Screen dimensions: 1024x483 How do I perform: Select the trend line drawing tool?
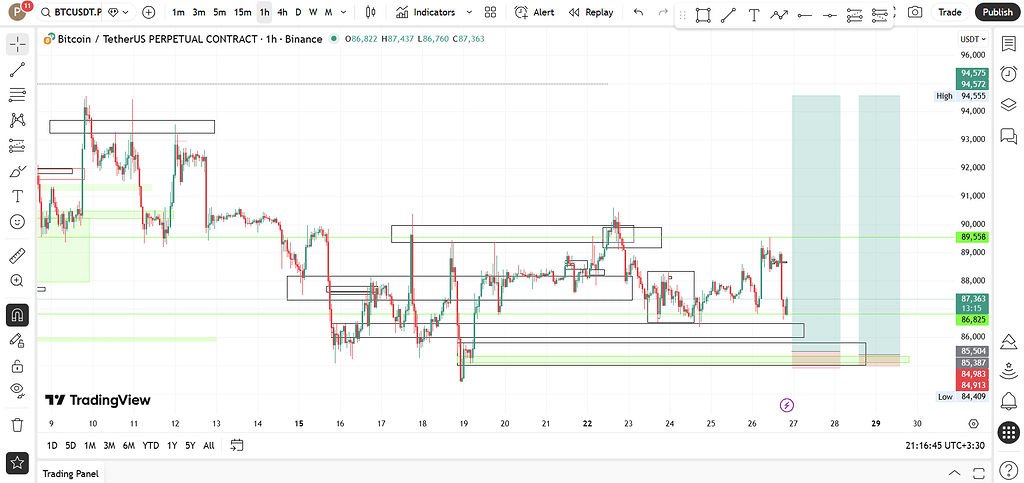17,70
